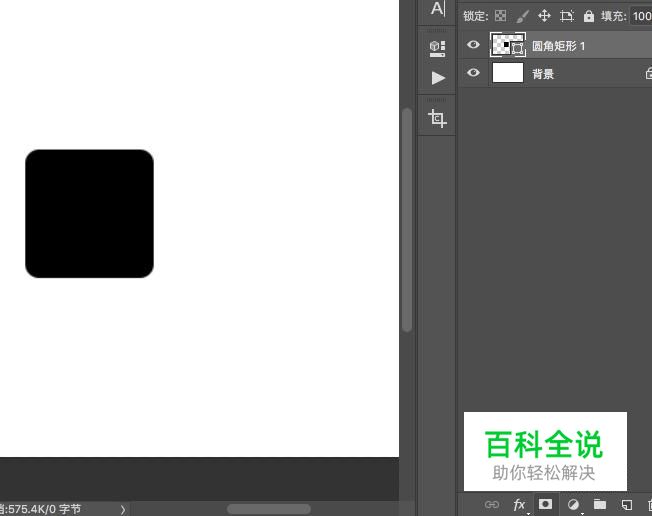Create a new layer
Screen dimensions: 652x516
627,505
